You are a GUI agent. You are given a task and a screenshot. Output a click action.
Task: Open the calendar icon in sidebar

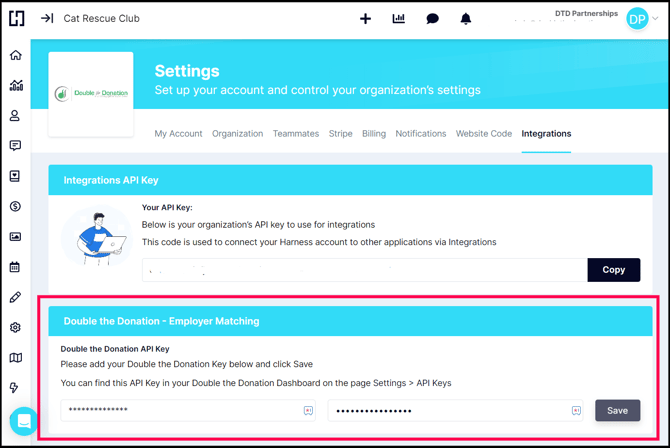click(x=15, y=267)
